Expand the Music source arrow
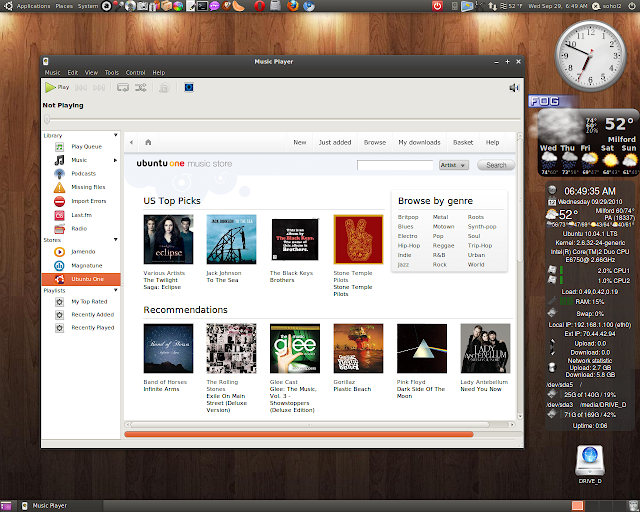The width and height of the screenshot is (640, 512). 116,160
